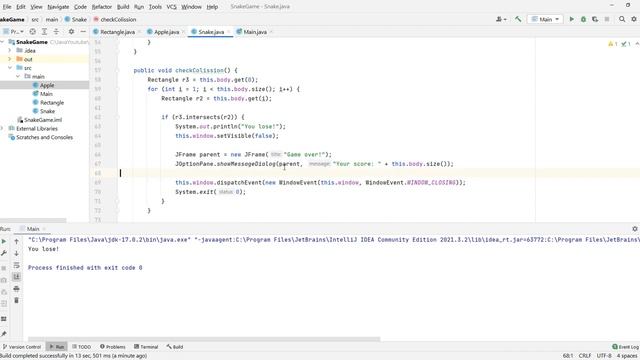Click the gray Stop button in toolbar
640x360 pixels.
tap(607, 19)
